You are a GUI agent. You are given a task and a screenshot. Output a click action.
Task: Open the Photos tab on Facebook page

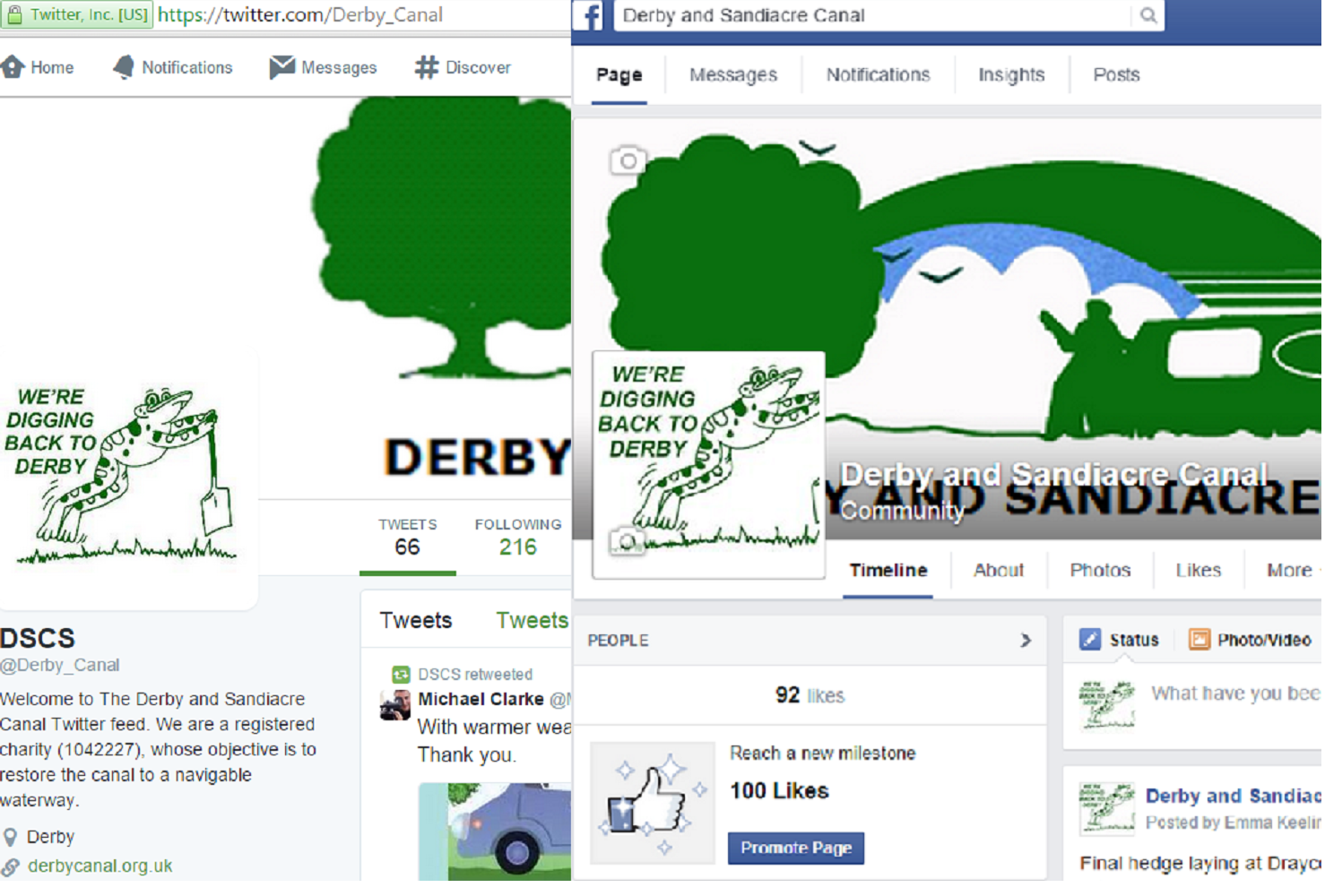tap(1100, 571)
